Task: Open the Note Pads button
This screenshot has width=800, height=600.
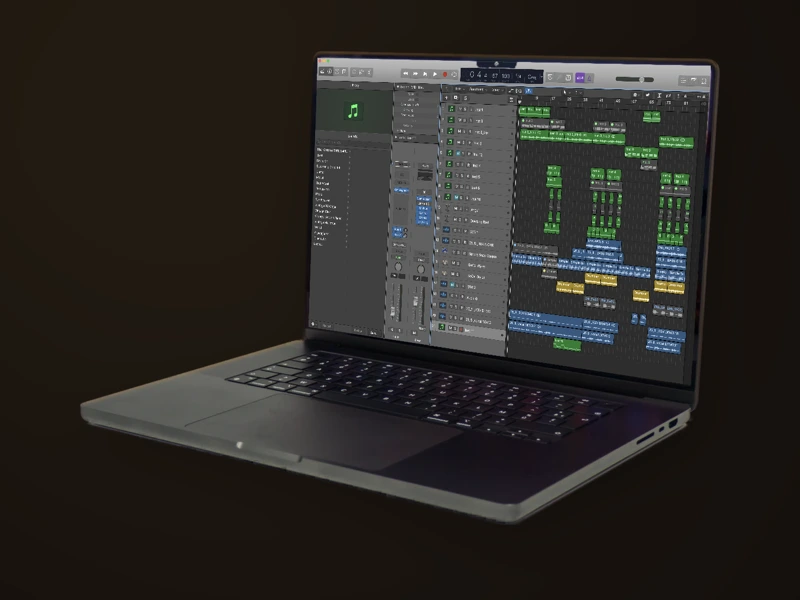Action: [694, 81]
